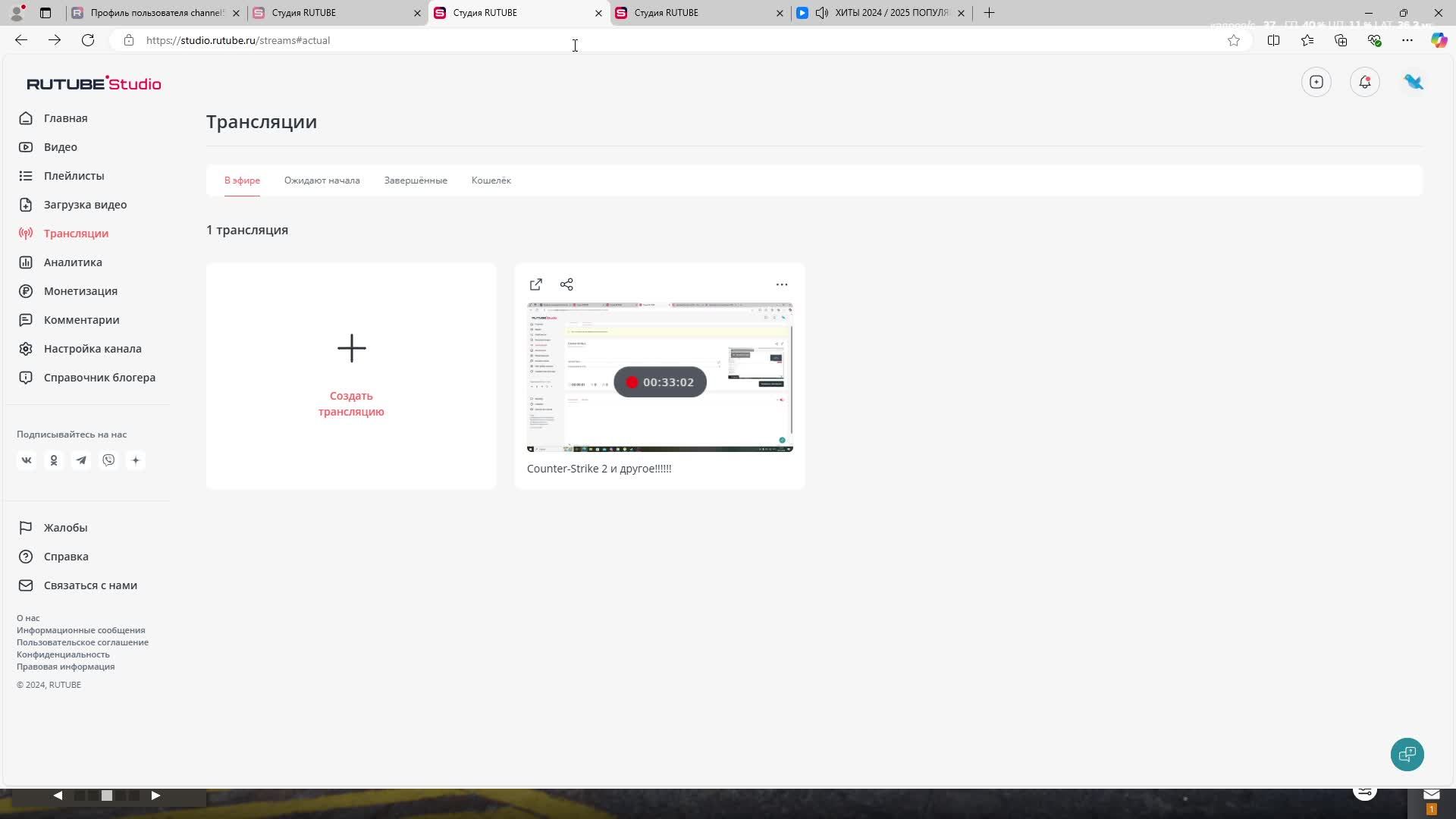Click the browser address bar URL
This screenshot has width=1456, height=819.
click(238, 40)
